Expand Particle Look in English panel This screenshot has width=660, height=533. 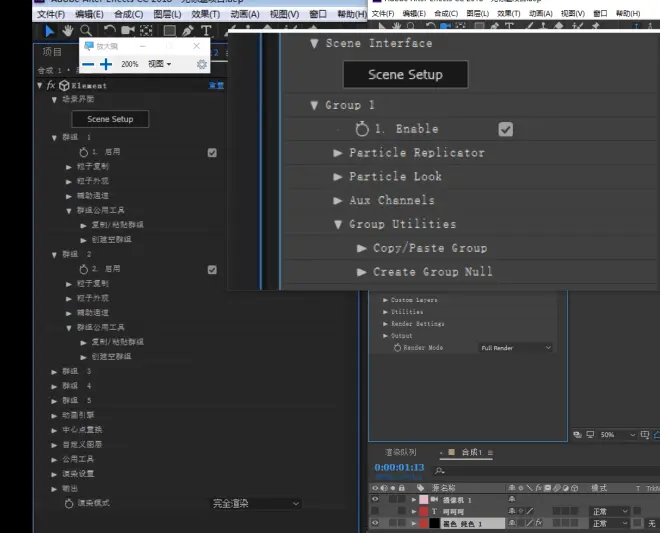coord(338,177)
